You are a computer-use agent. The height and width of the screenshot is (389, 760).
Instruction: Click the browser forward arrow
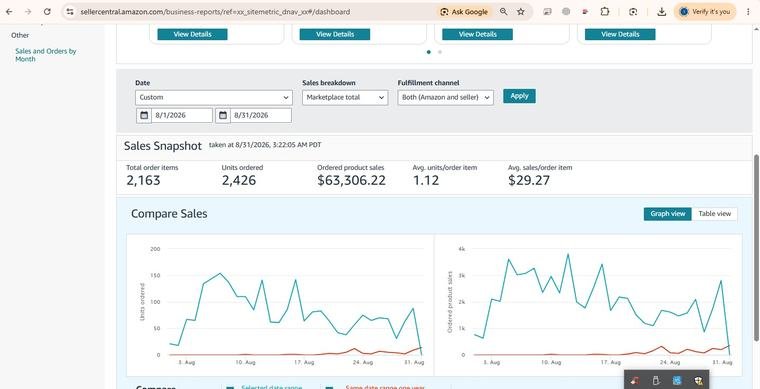point(28,12)
